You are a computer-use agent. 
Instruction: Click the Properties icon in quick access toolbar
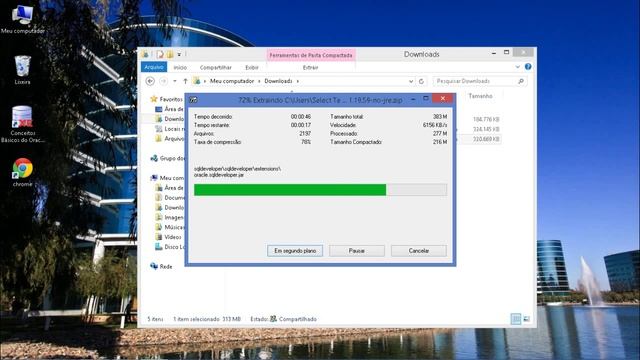coord(160,54)
